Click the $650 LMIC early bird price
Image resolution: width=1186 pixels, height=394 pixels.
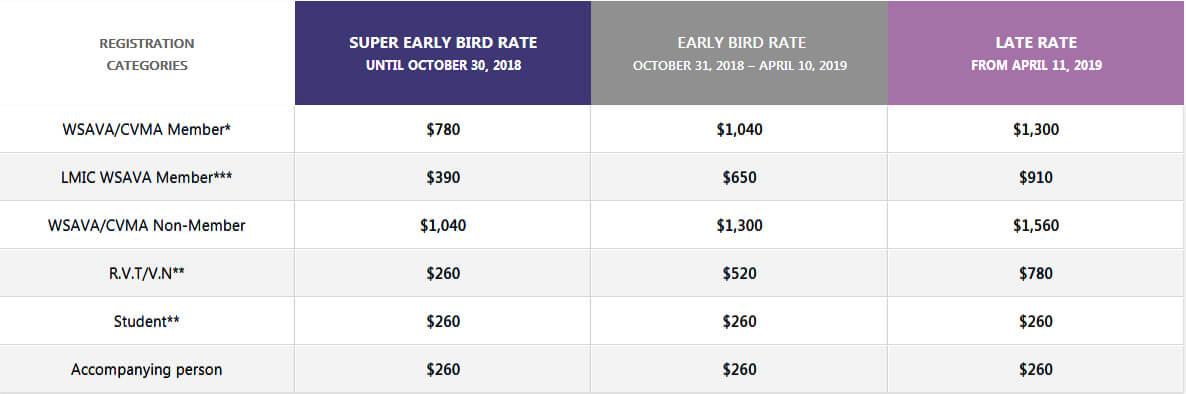pyautogui.click(x=740, y=178)
